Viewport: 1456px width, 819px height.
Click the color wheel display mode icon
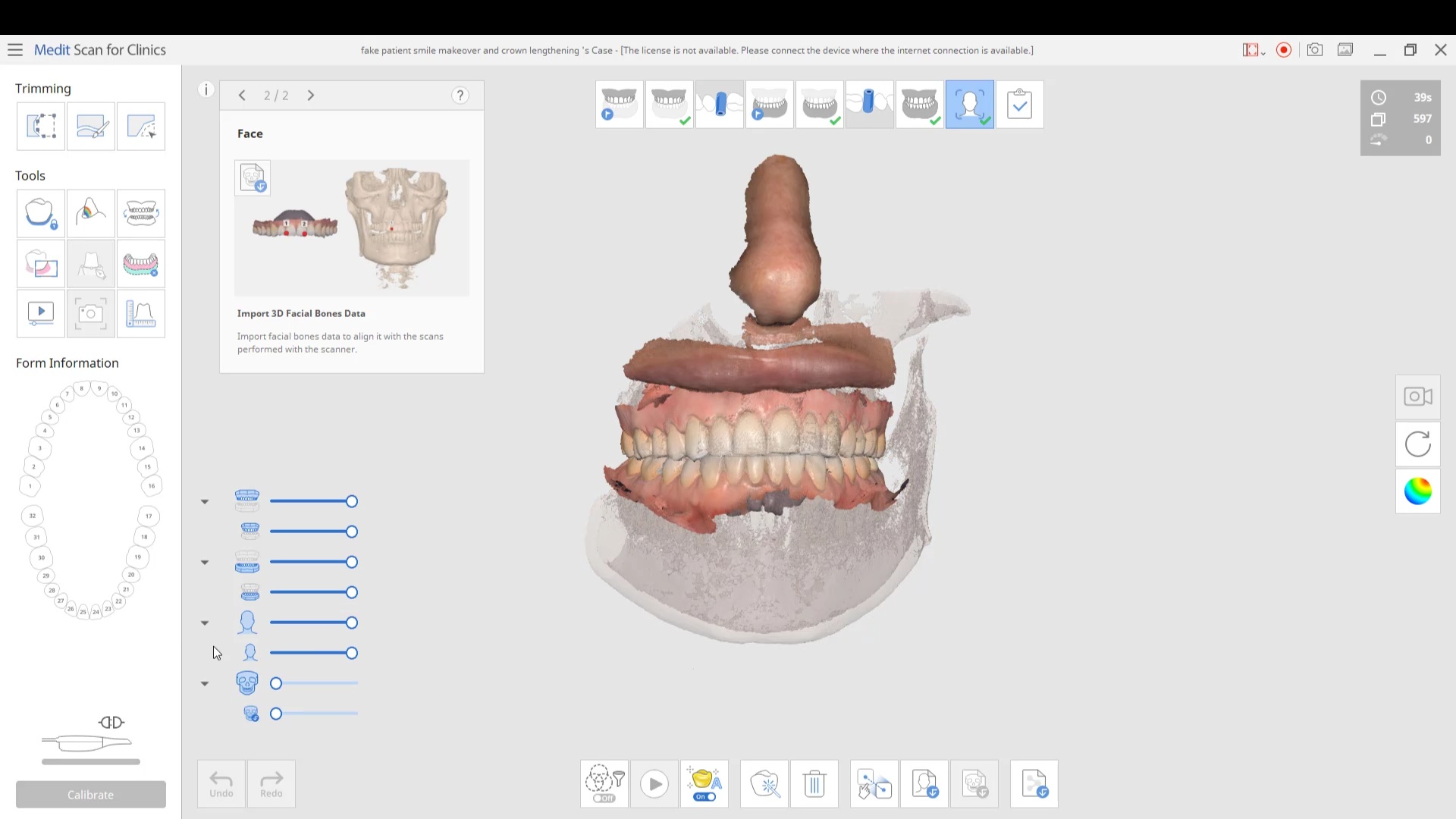tap(1417, 491)
